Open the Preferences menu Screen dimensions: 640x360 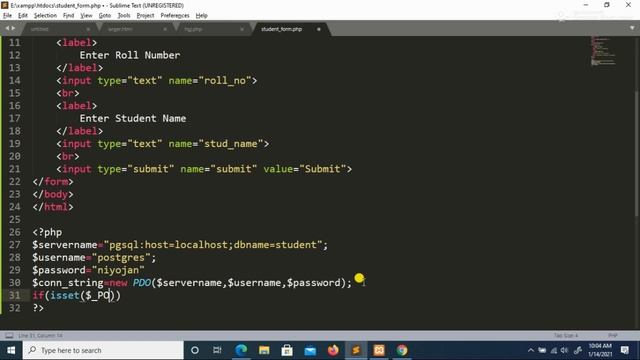[175, 16]
